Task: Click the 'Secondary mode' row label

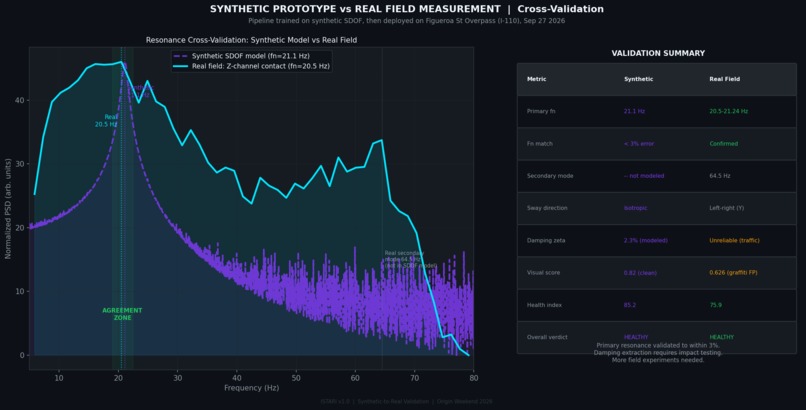Action: pos(549,176)
